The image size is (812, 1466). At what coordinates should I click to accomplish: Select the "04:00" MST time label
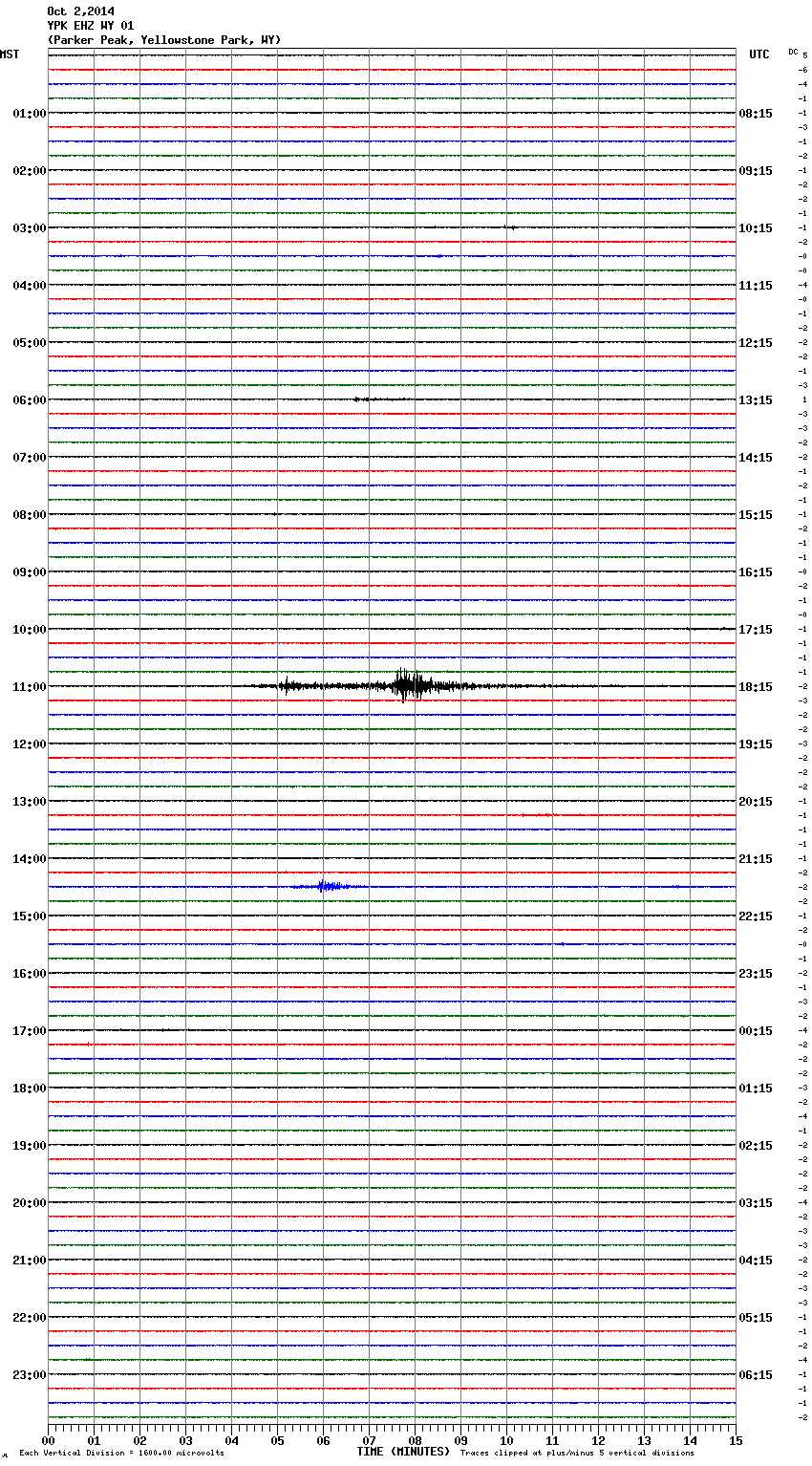coord(30,286)
